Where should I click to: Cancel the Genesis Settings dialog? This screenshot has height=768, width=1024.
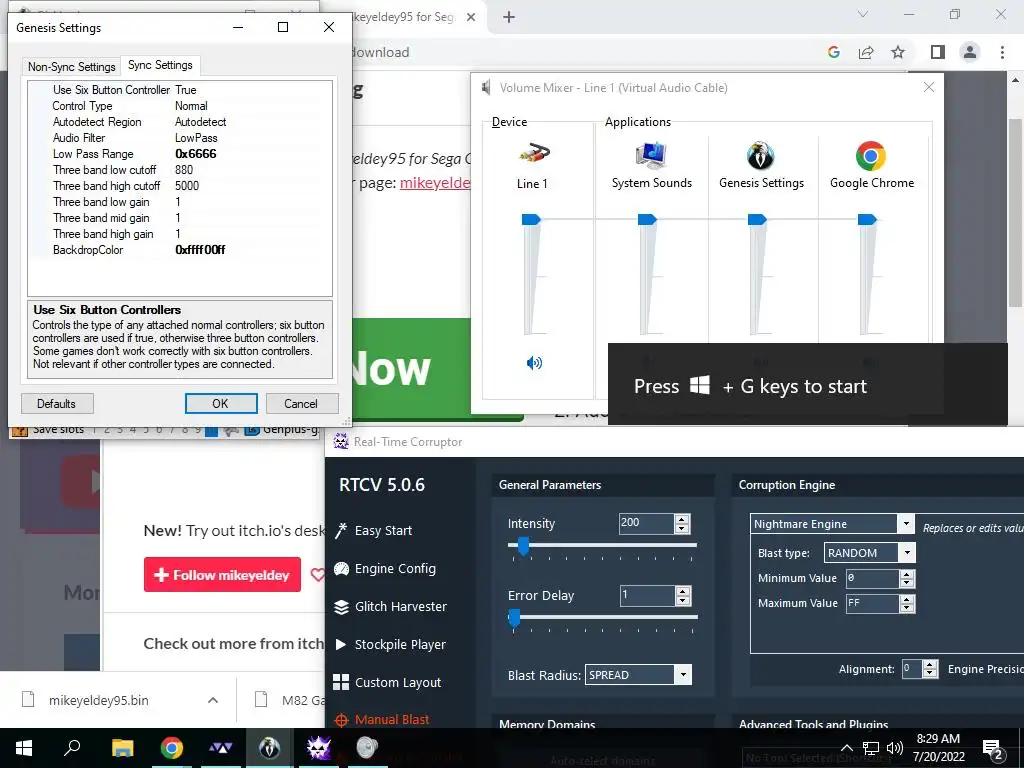pyautogui.click(x=301, y=404)
